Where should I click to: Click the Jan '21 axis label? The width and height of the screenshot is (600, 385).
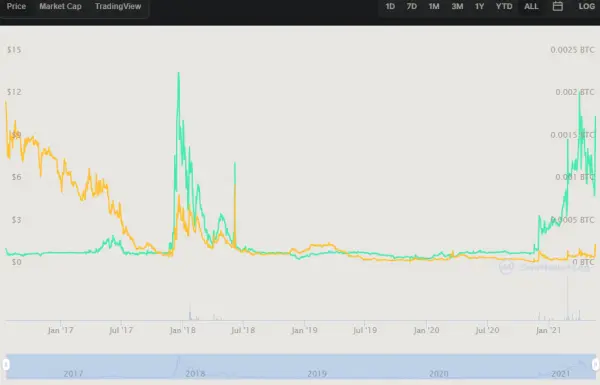548,330
